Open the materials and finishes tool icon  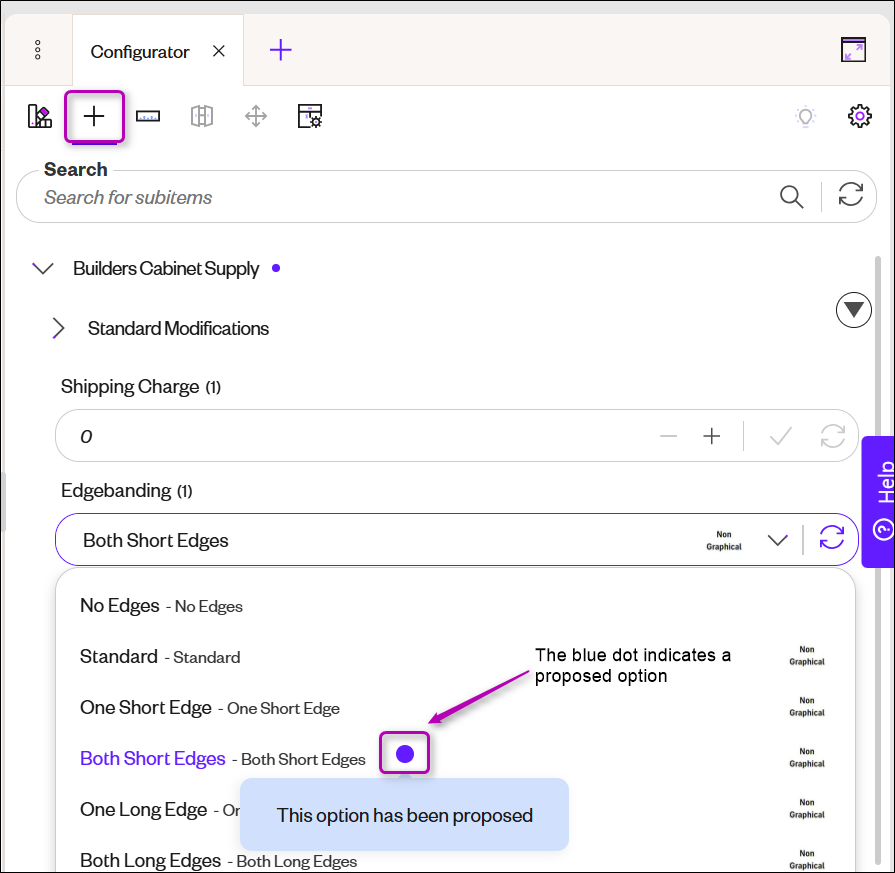pos(40,116)
